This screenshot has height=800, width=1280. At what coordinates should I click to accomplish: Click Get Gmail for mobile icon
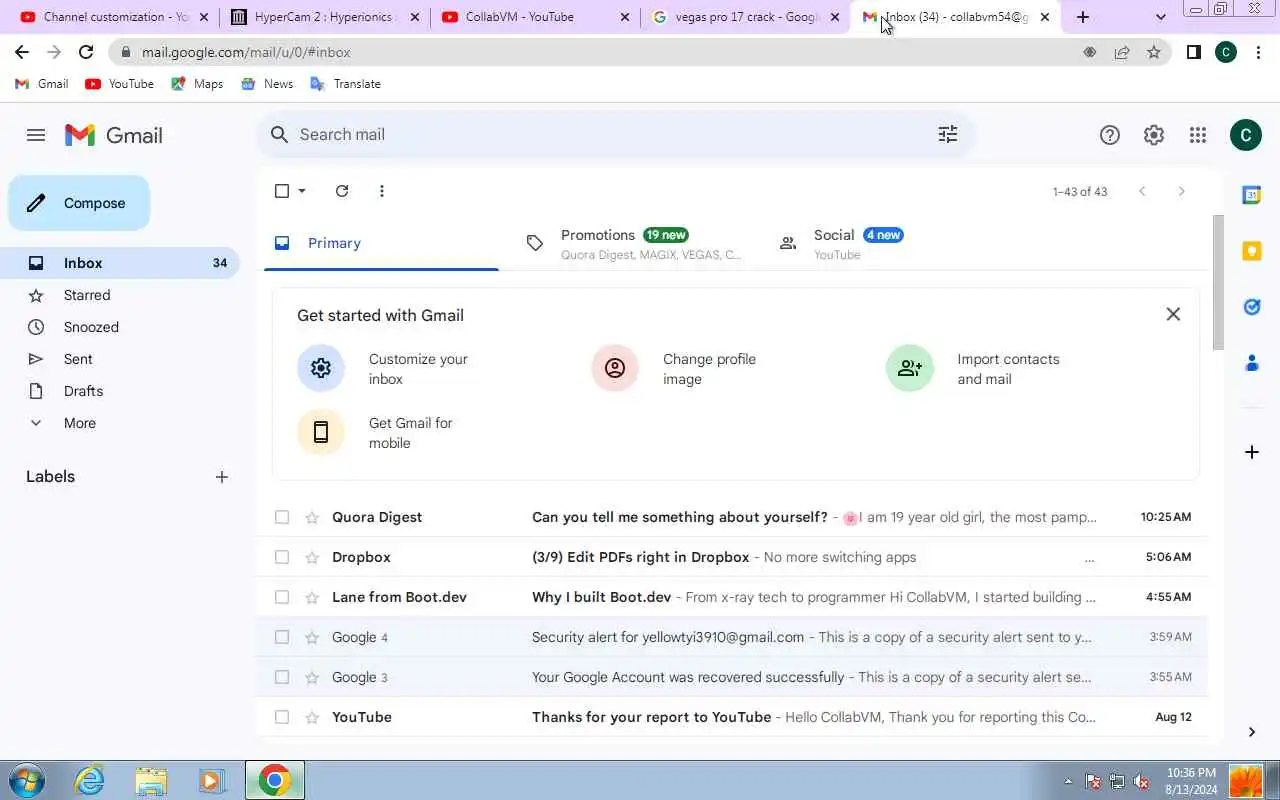point(321,432)
